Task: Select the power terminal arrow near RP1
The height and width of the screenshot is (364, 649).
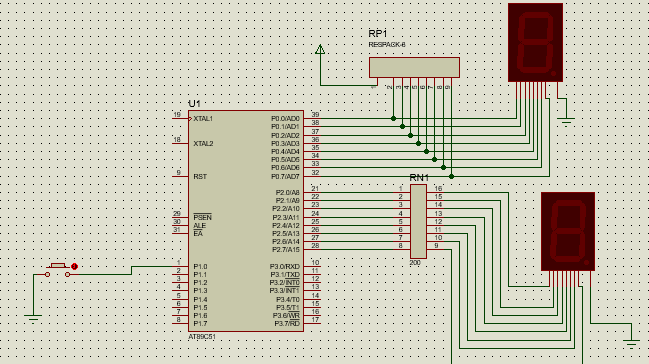Action: pyautogui.click(x=320, y=50)
